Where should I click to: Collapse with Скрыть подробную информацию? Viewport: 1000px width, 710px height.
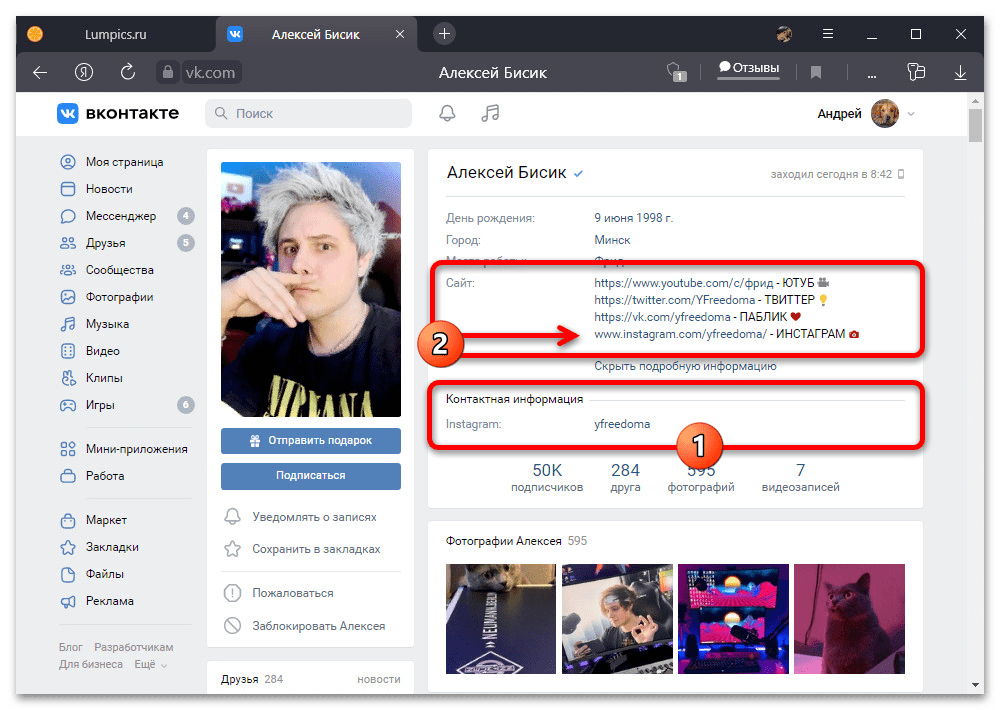pyautogui.click(x=685, y=366)
